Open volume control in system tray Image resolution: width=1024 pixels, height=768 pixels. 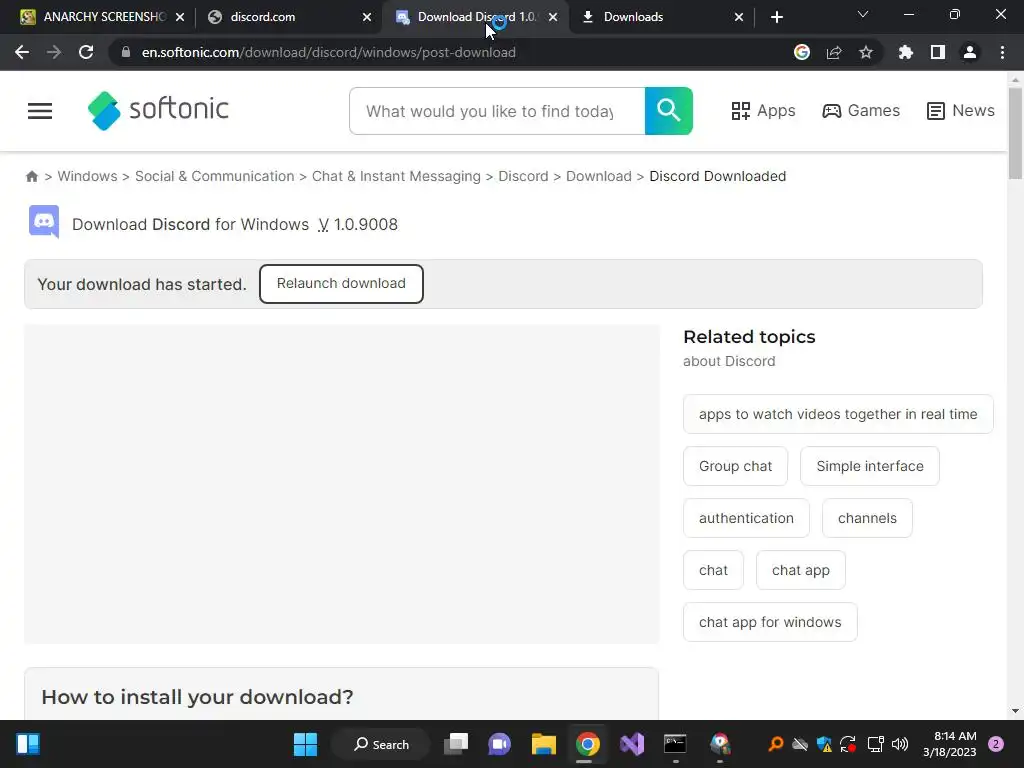pos(900,744)
